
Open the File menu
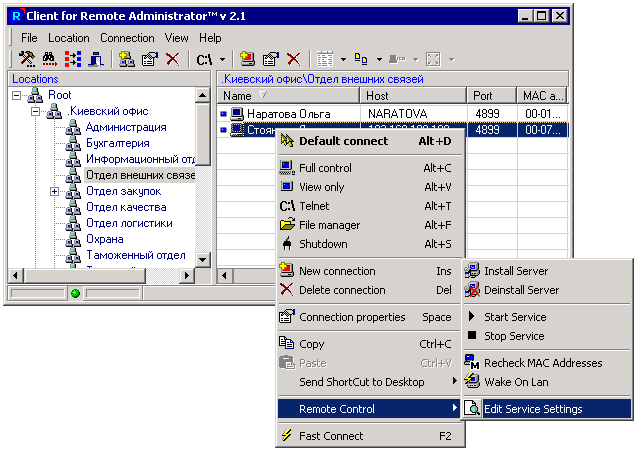pyautogui.click(x=29, y=38)
